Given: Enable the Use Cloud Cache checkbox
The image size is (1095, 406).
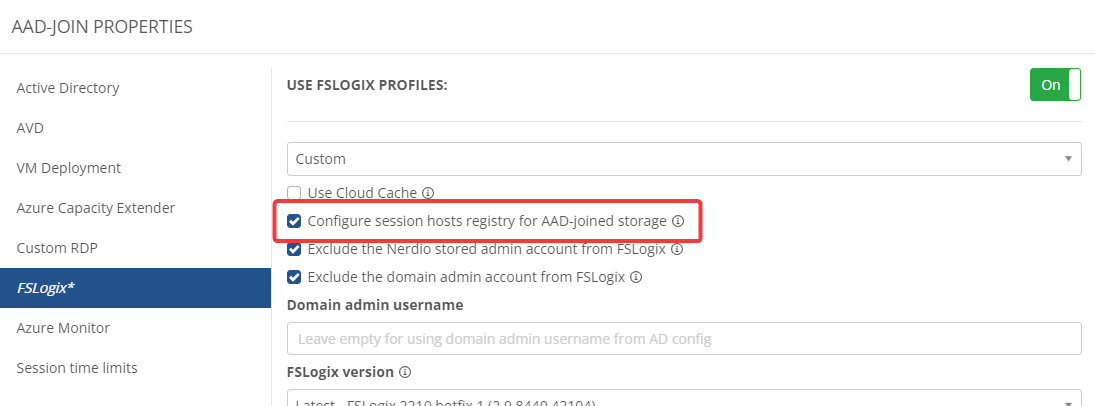Looking at the screenshot, I should 294,193.
